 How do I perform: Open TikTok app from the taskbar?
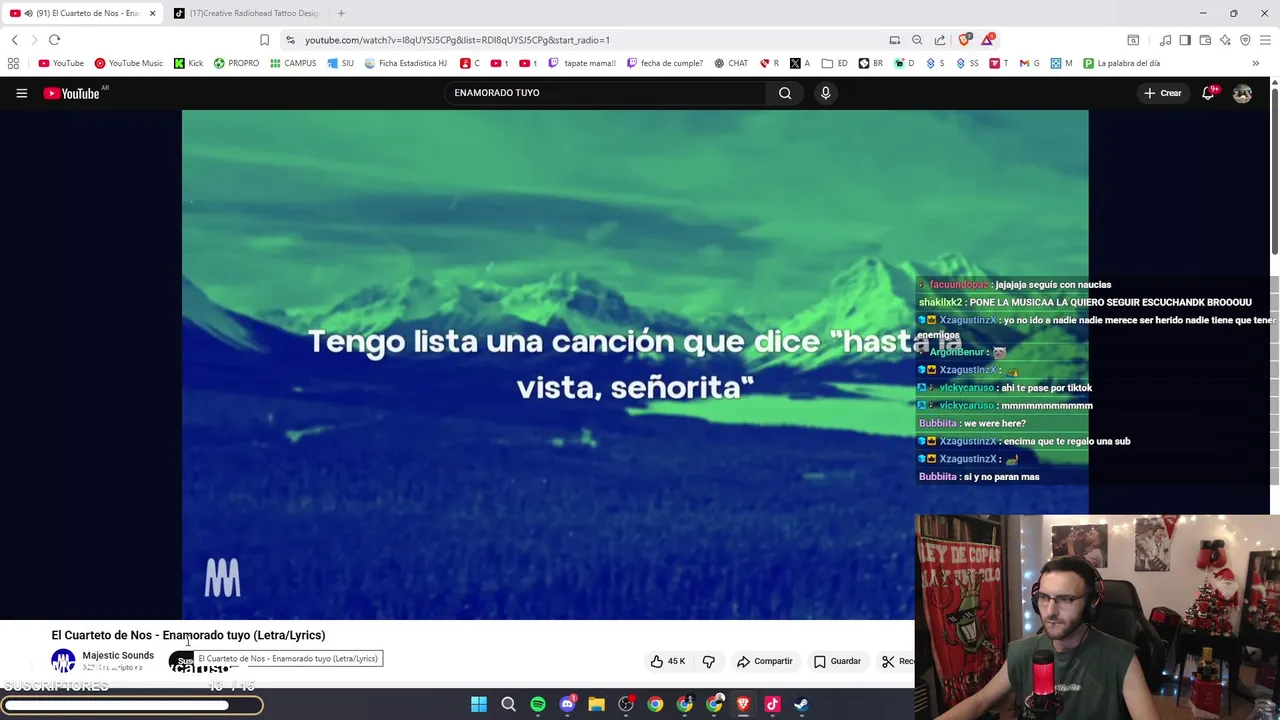tap(772, 704)
